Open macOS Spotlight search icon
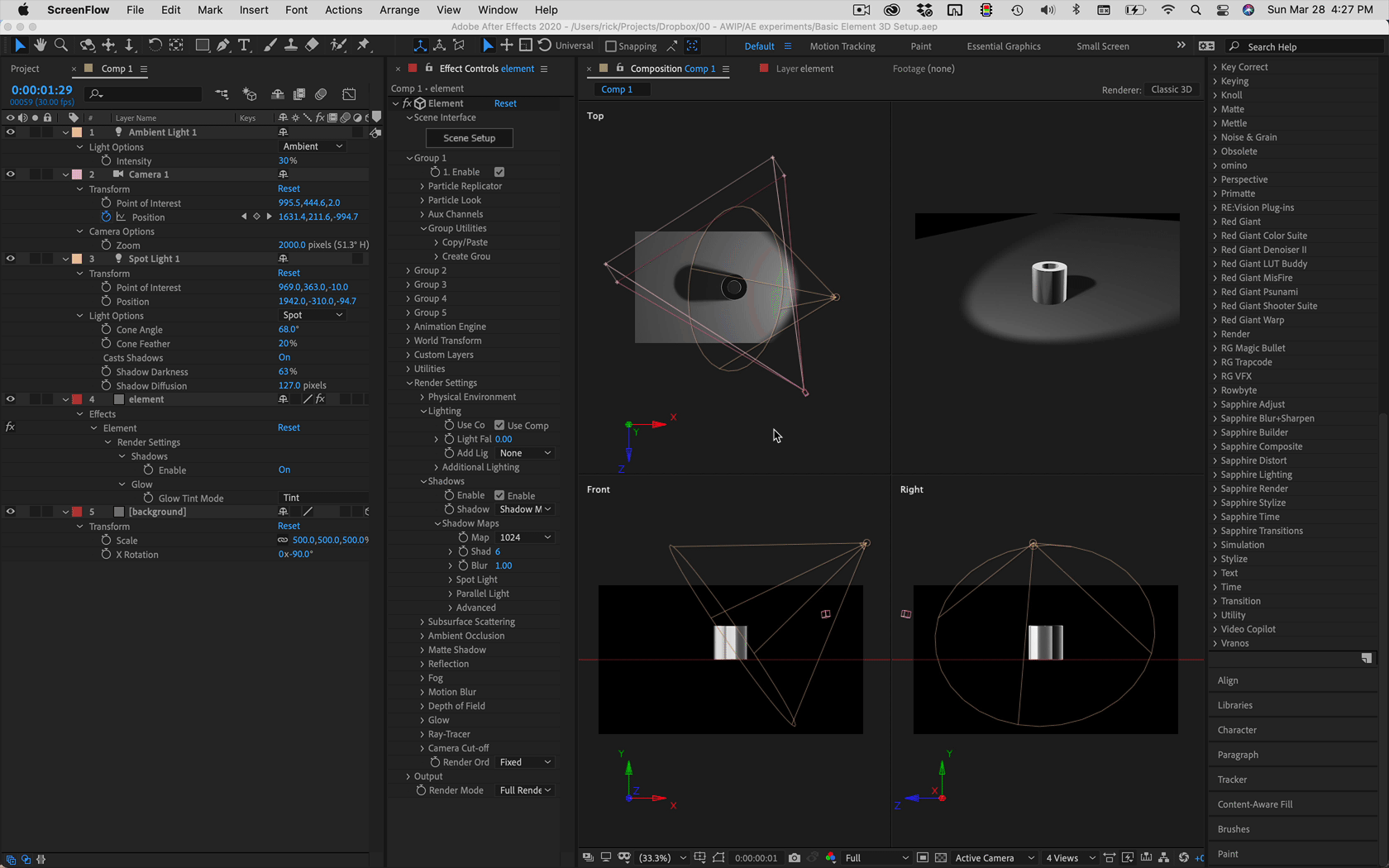 [x=1196, y=10]
